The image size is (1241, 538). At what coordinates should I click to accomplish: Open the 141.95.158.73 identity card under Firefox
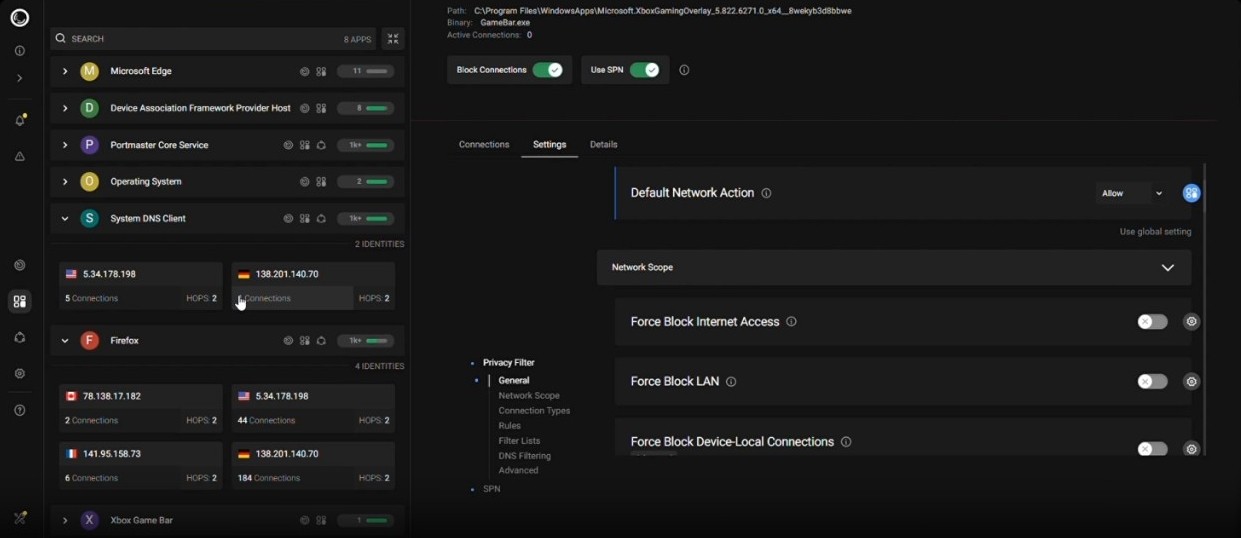coord(141,465)
